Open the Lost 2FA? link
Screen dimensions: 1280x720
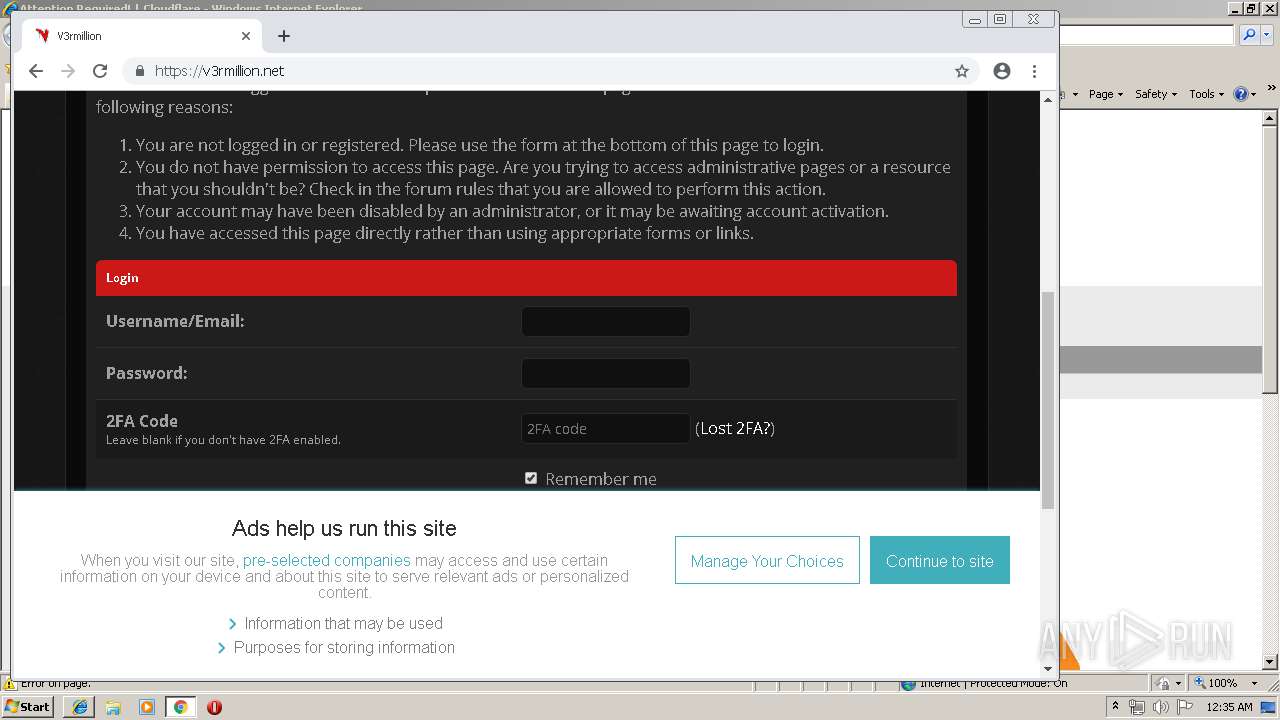pyautogui.click(x=735, y=429)
